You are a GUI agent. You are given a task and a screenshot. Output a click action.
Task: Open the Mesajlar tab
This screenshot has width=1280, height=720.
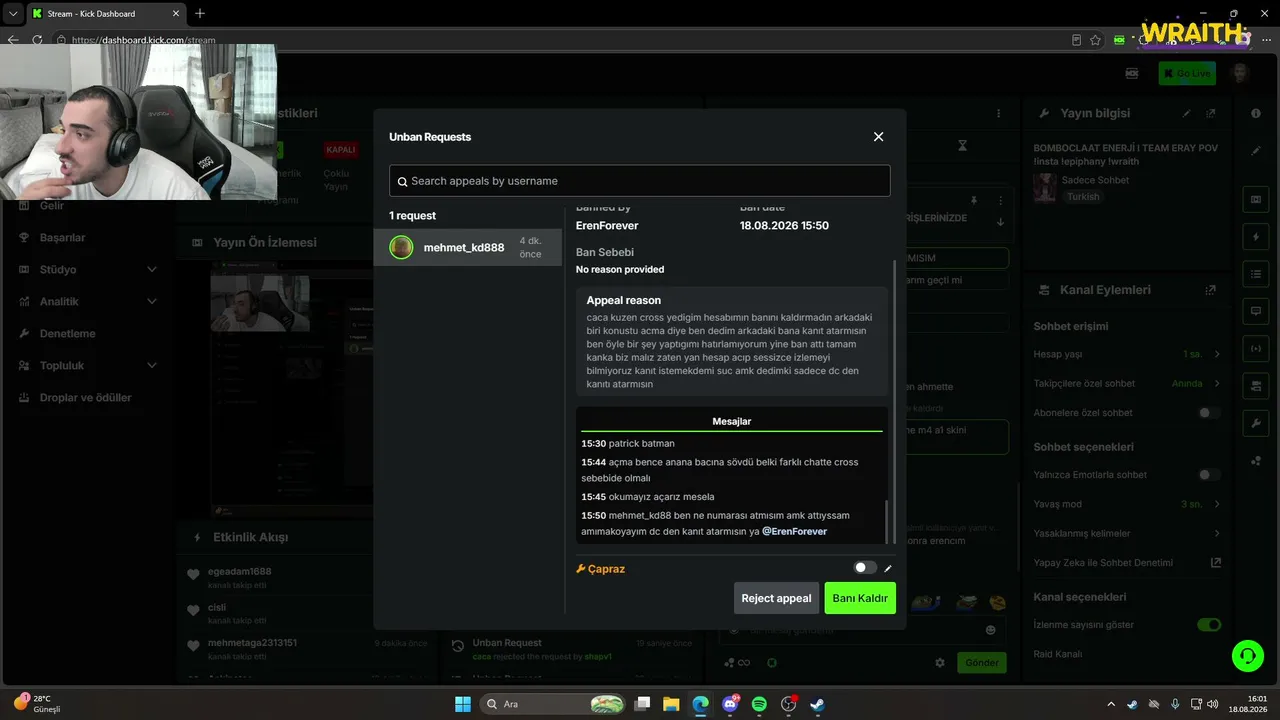732,421
